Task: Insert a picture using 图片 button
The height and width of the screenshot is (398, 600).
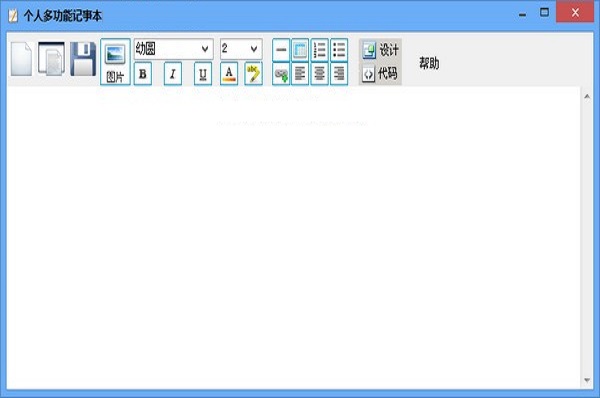Action: pos(115,62)
